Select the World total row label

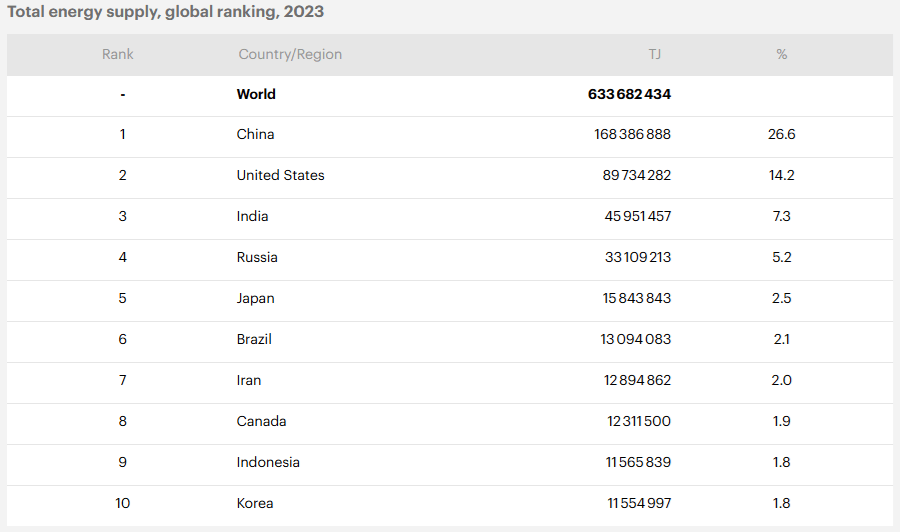[x=256, y=94]
